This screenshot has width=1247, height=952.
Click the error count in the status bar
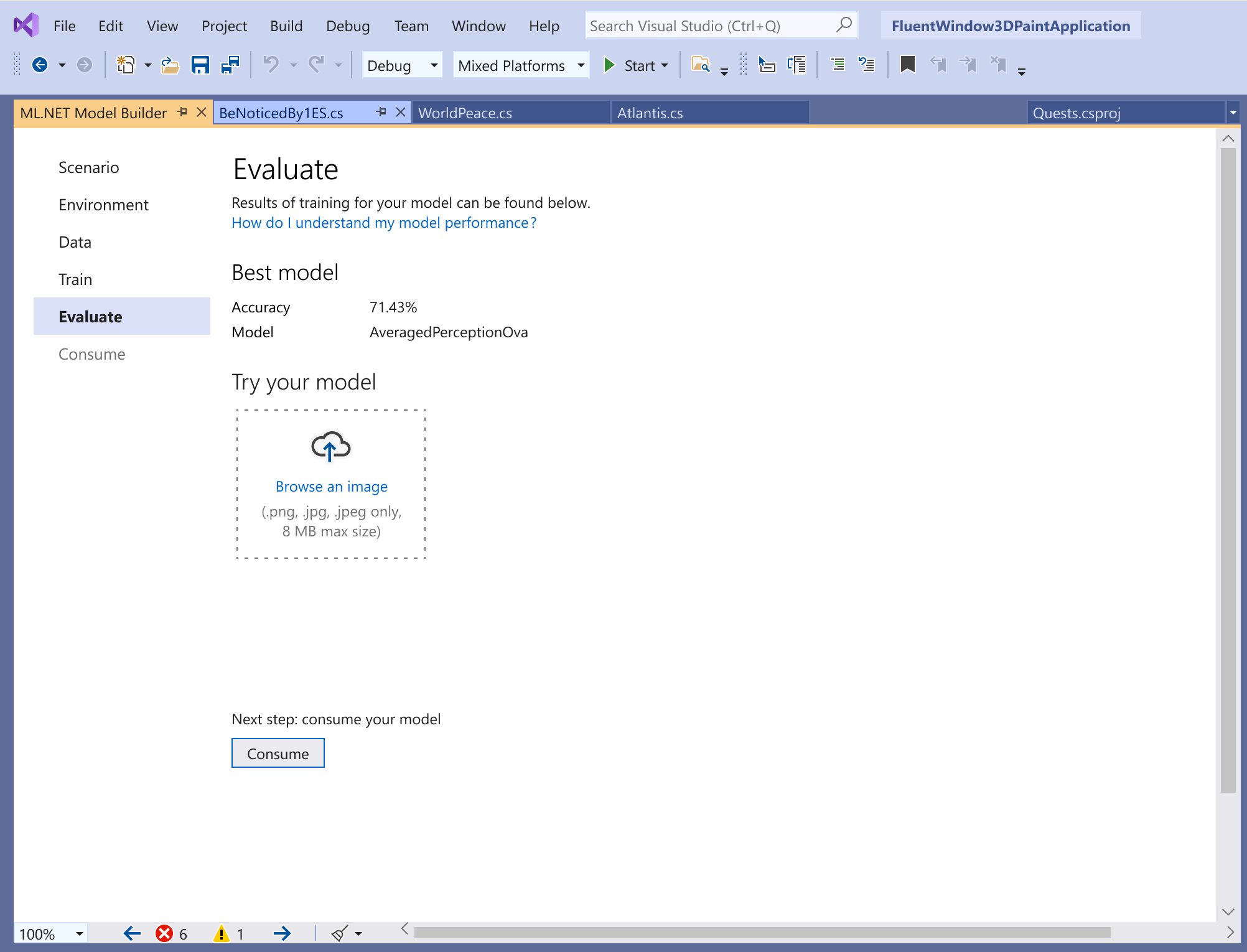[x=171, y=933]
